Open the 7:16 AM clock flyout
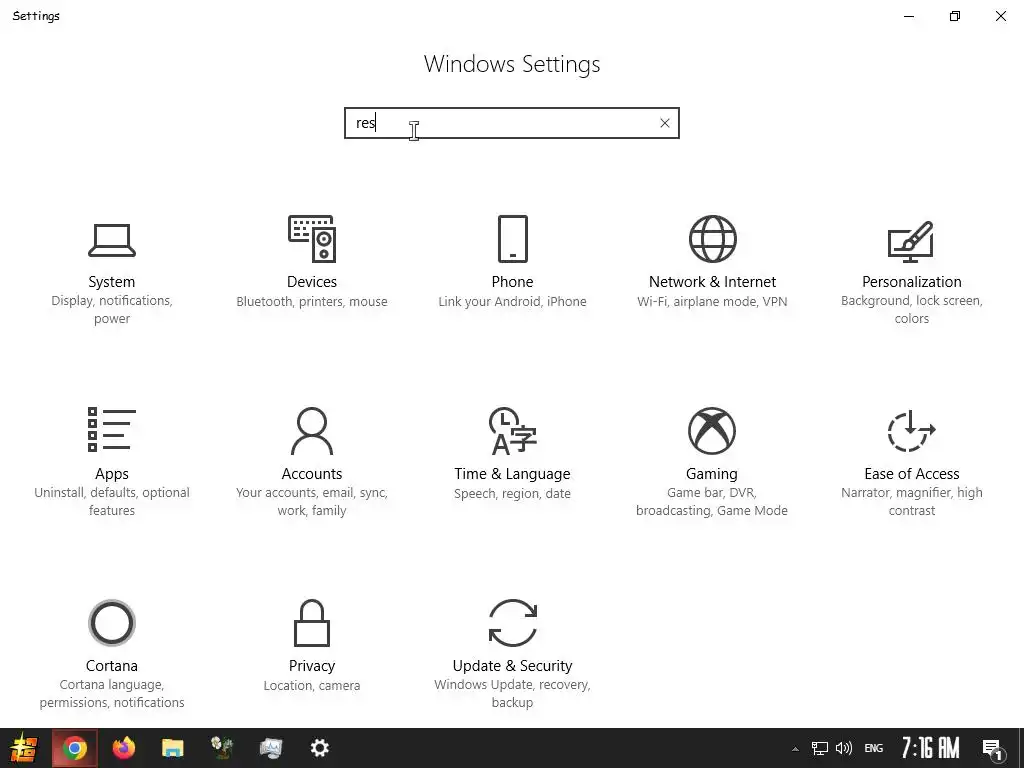The image size is (1024, 768). [x=931, y=748]
